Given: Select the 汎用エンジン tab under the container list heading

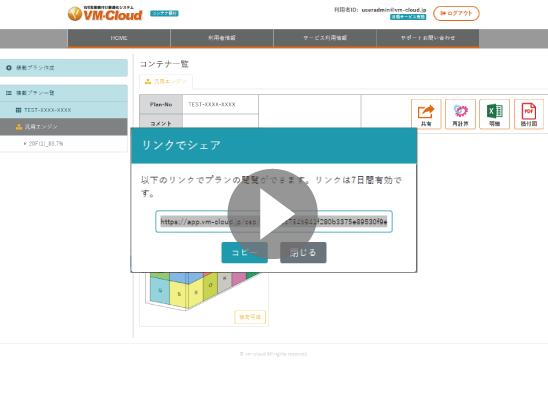Looking at the screenshot, I should coord(166,81).
